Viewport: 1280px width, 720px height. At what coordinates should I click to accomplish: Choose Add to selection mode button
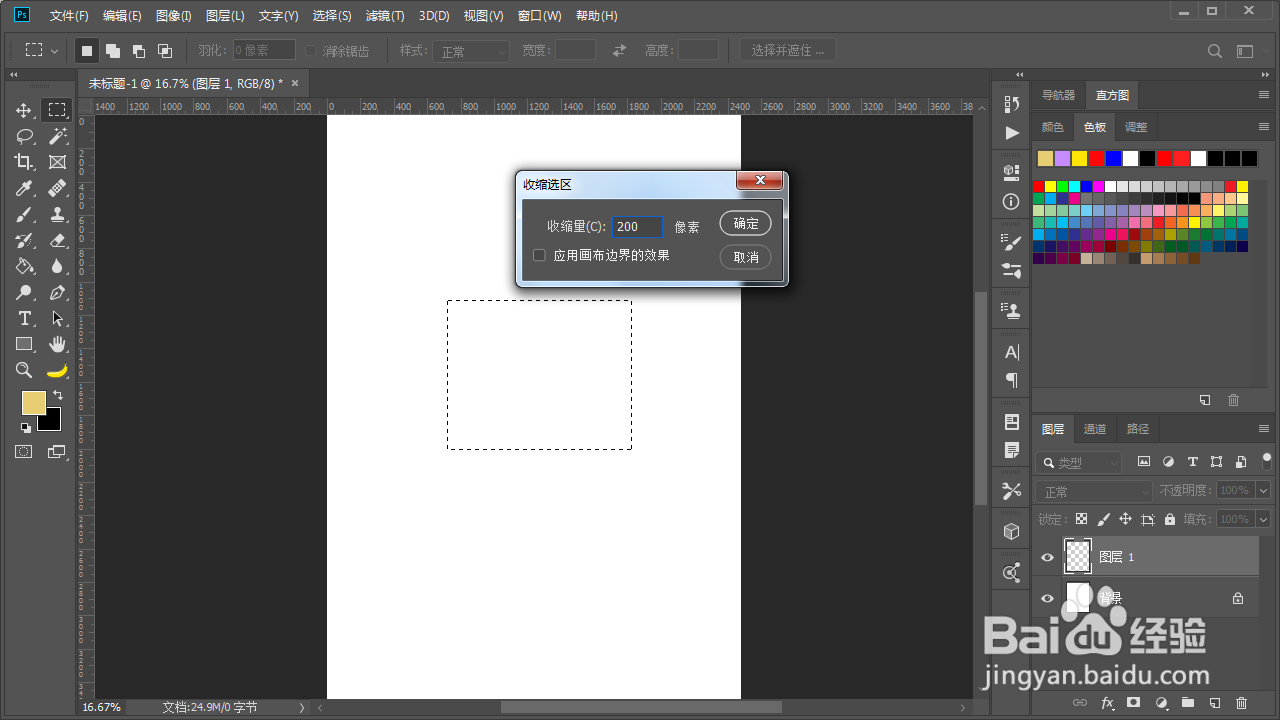(x=113, y=50)
